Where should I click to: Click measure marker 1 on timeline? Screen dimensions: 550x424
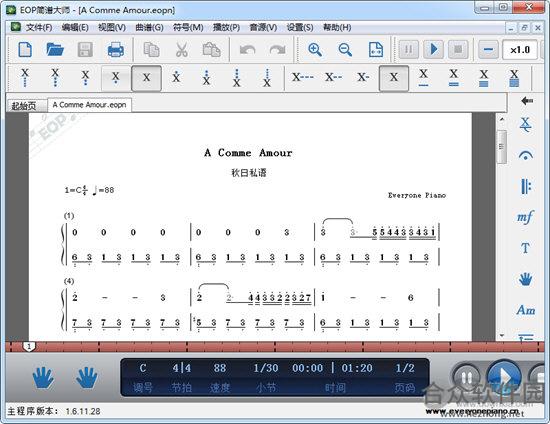click(x=29, y=347)
